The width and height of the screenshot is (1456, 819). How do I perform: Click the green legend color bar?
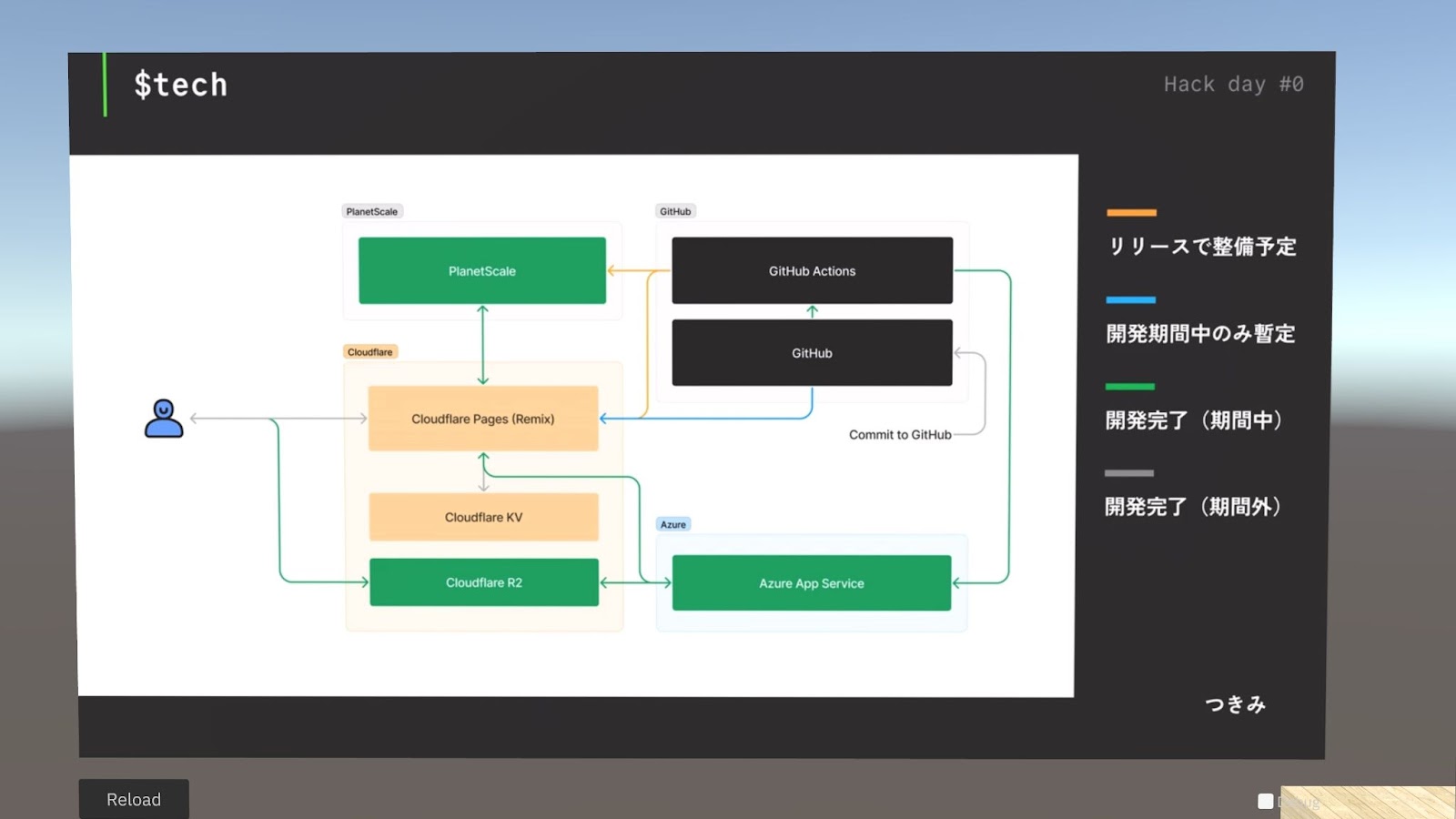click(1130, 387)
